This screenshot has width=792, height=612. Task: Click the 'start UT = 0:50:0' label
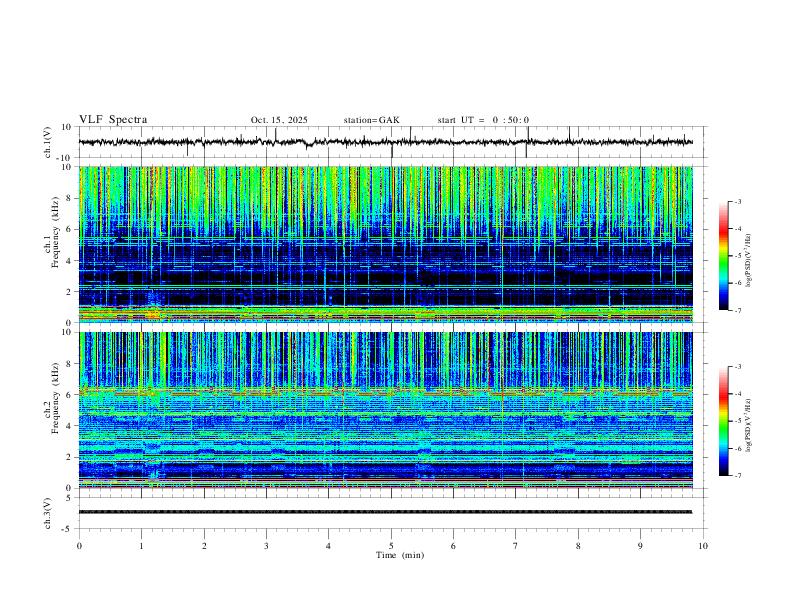483,120
